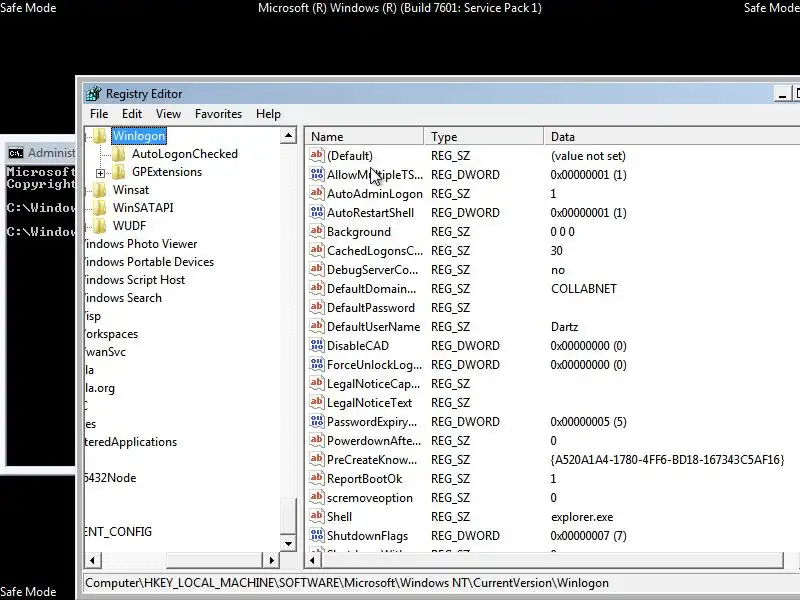
Task: Click the icon beside DefaultDomain... value
Action: click(x=316, y=288)
